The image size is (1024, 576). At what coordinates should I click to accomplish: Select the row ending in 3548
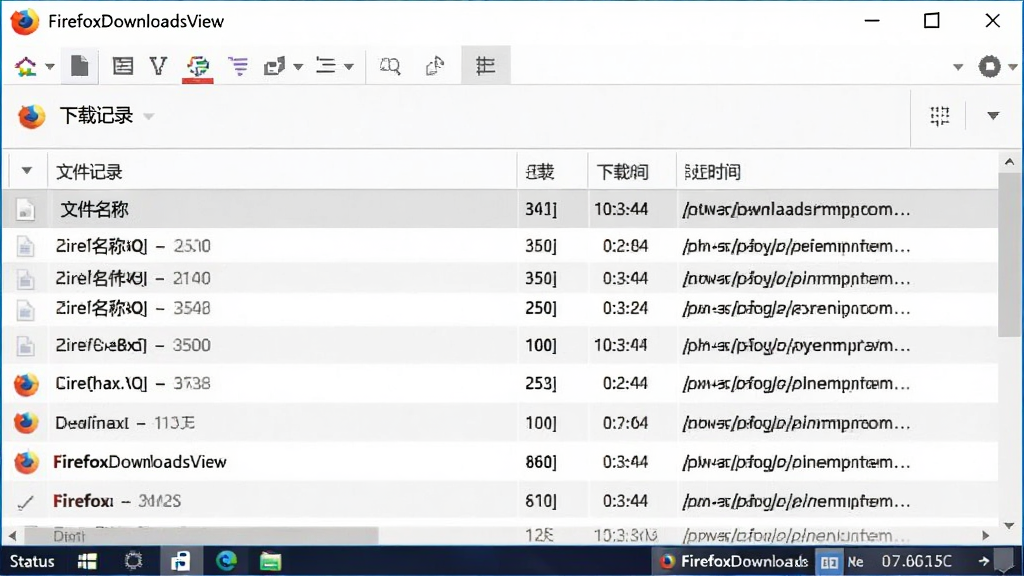500,308
